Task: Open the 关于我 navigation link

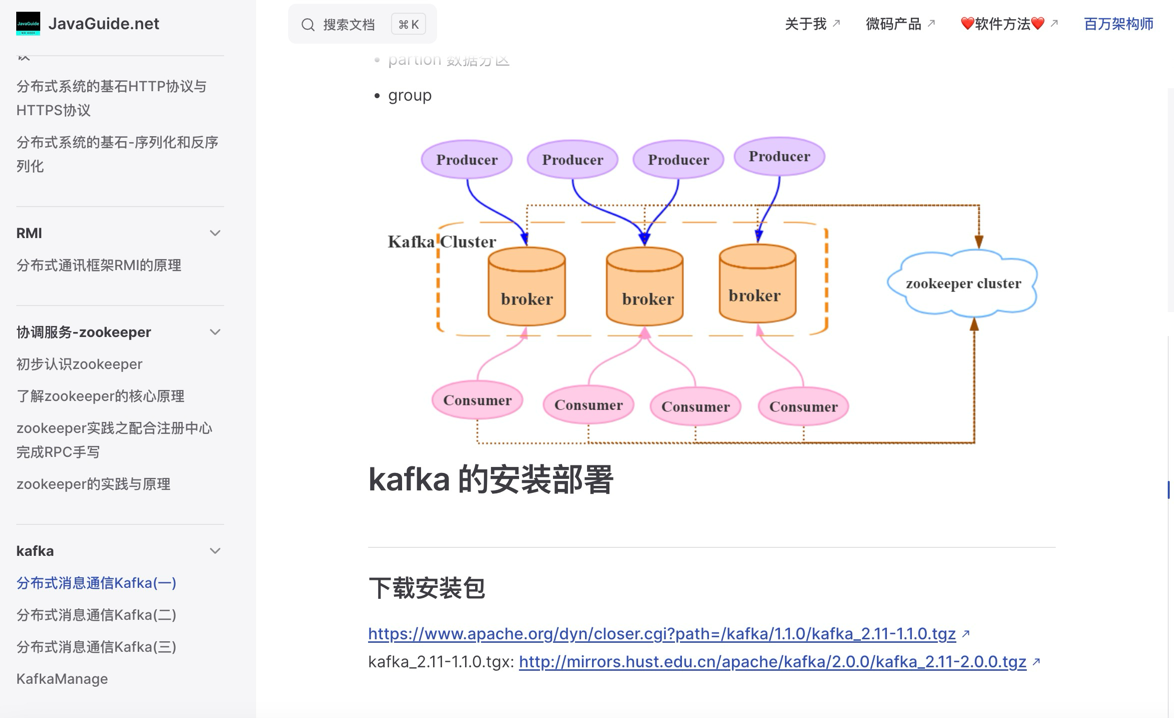Action: 812,24
